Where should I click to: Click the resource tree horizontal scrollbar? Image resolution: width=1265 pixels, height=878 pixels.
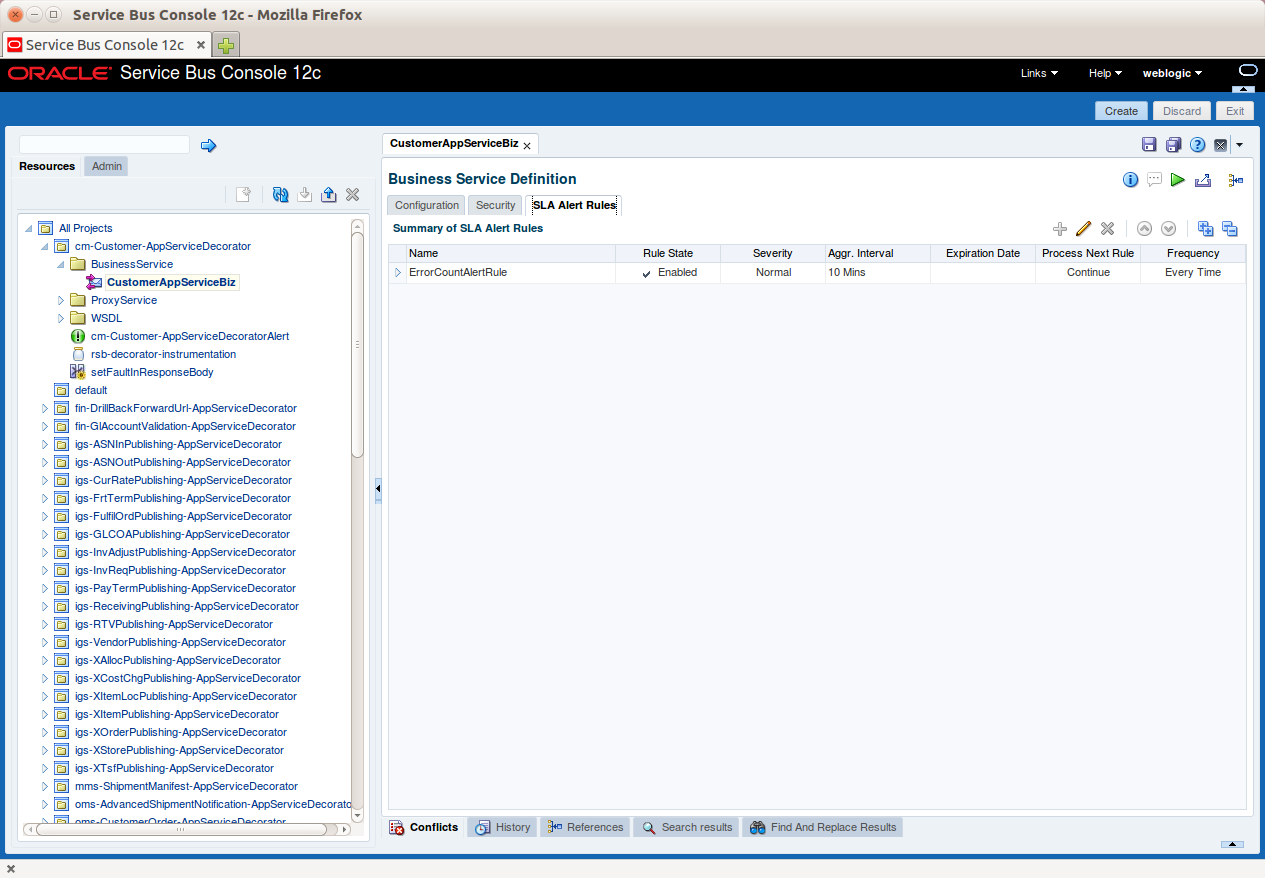coord(180,829)
